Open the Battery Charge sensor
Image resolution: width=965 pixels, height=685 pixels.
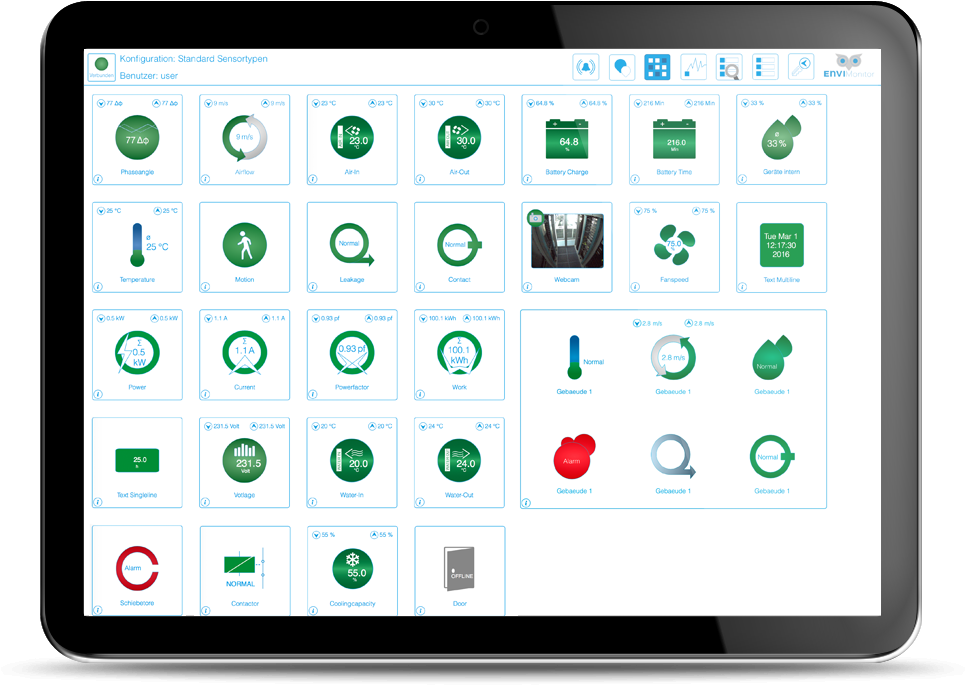pos(567,139)
